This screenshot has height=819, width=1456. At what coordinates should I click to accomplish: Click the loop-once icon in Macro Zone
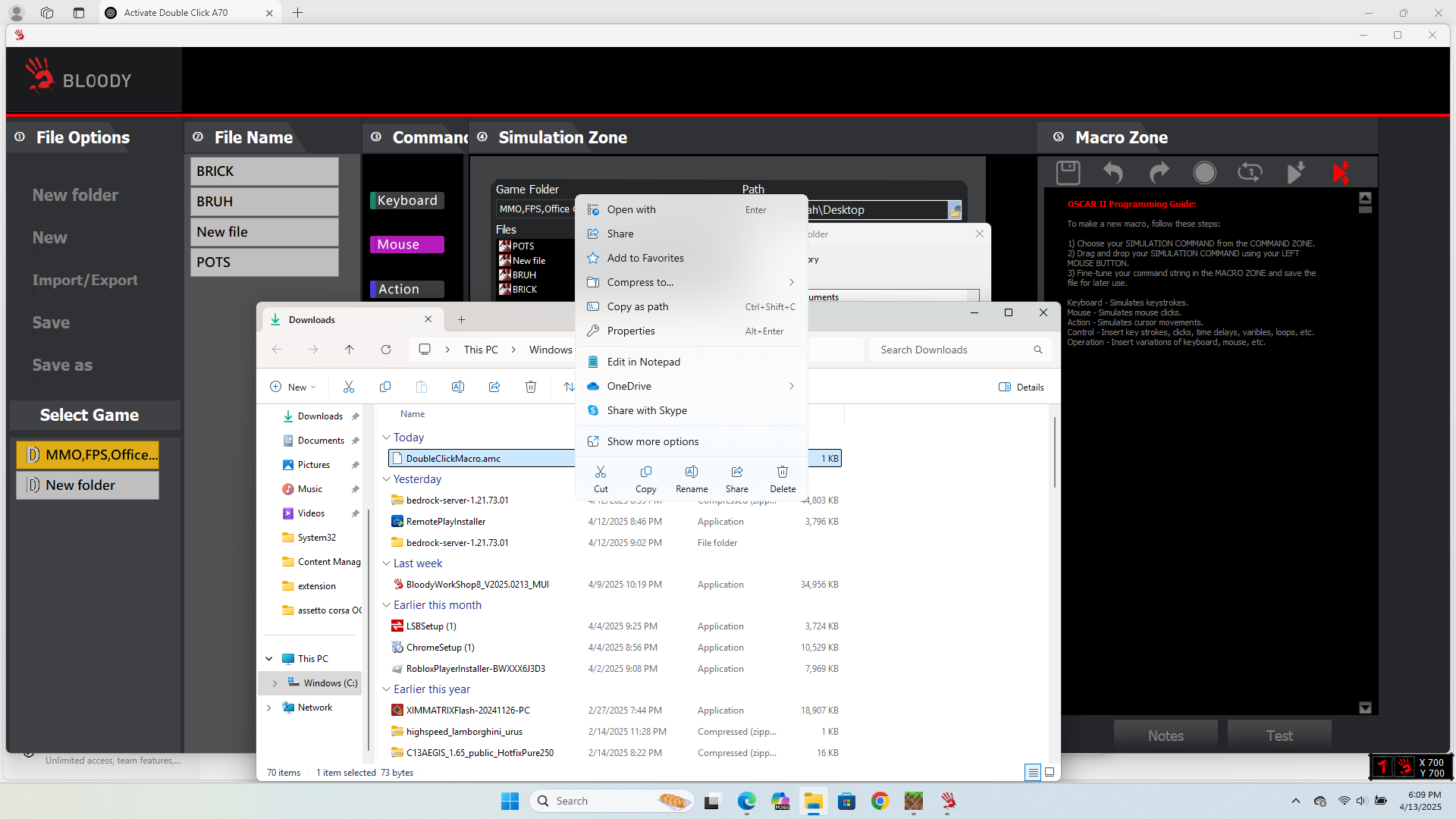click(x=1250, y=173)
